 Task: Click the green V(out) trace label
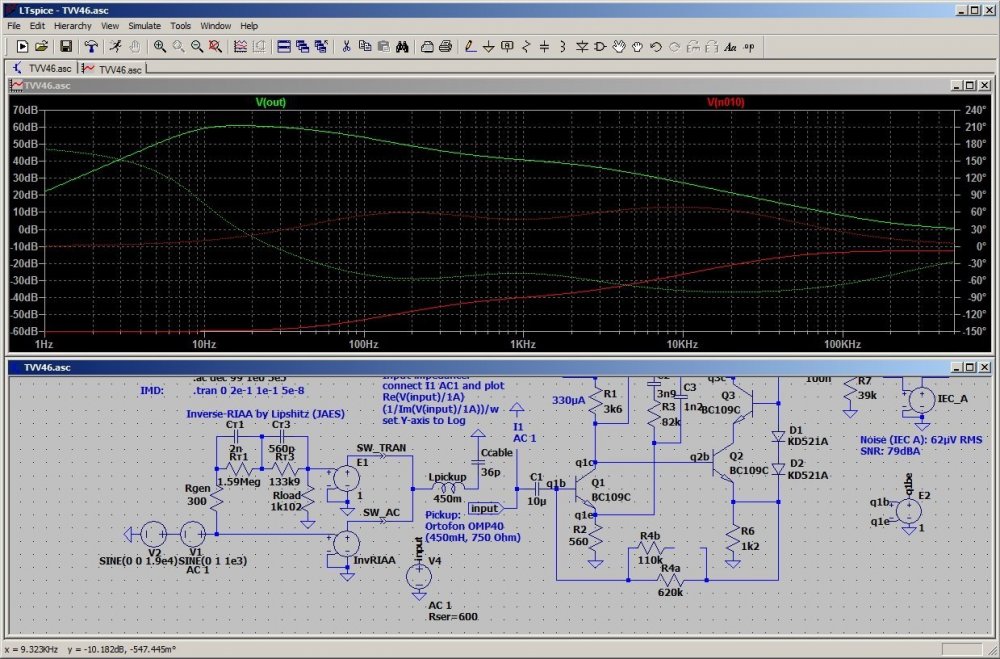point(270,101)
